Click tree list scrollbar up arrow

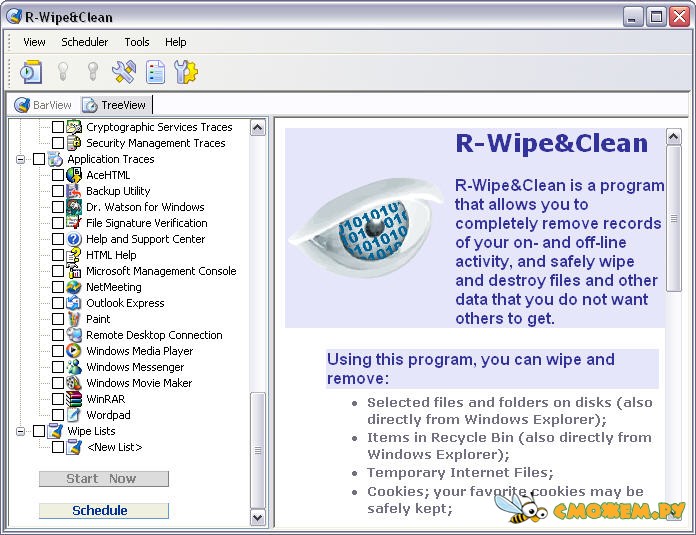click(258, 128)
